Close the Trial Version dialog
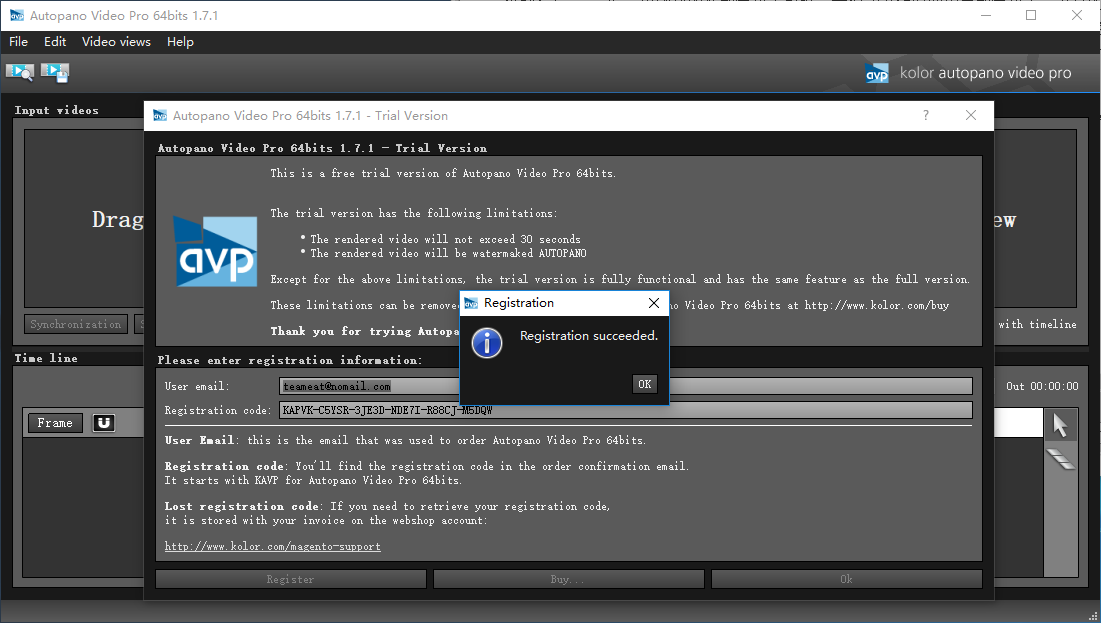This screenshot has width=1101, height=623. [970, 115]
